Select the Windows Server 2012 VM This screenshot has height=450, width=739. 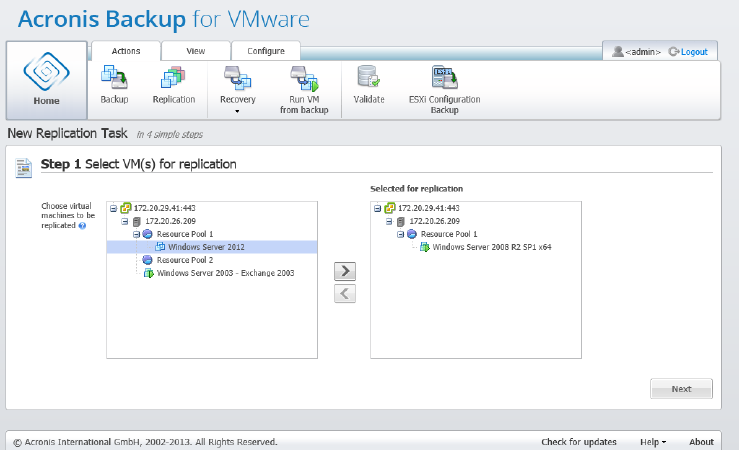click(x=212, y=247)
